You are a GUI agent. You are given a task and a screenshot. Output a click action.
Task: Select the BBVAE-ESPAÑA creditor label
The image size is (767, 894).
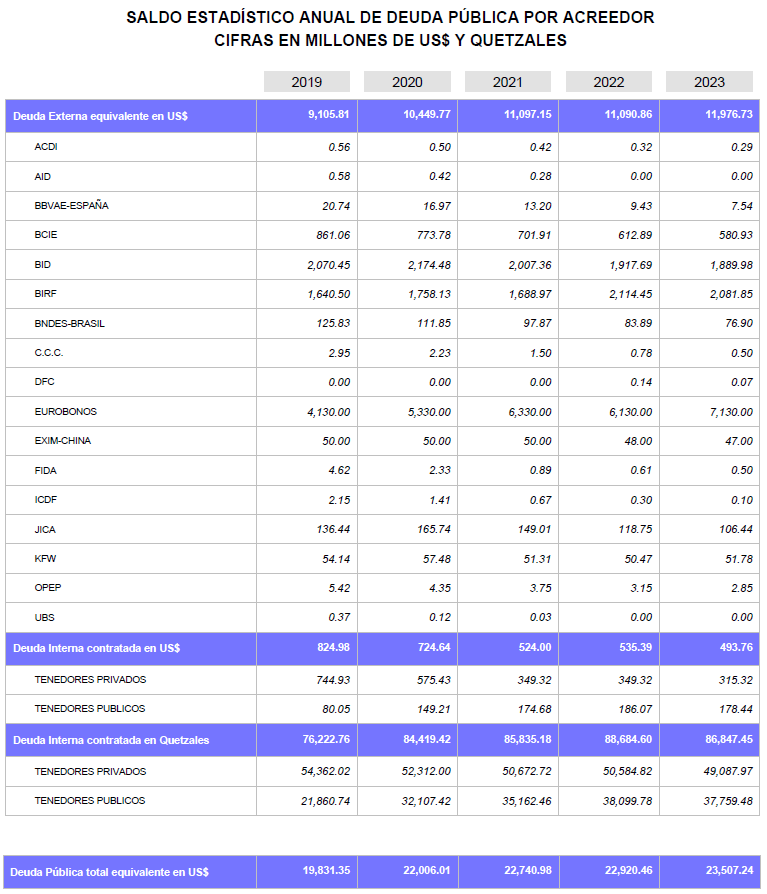[71, 206]
